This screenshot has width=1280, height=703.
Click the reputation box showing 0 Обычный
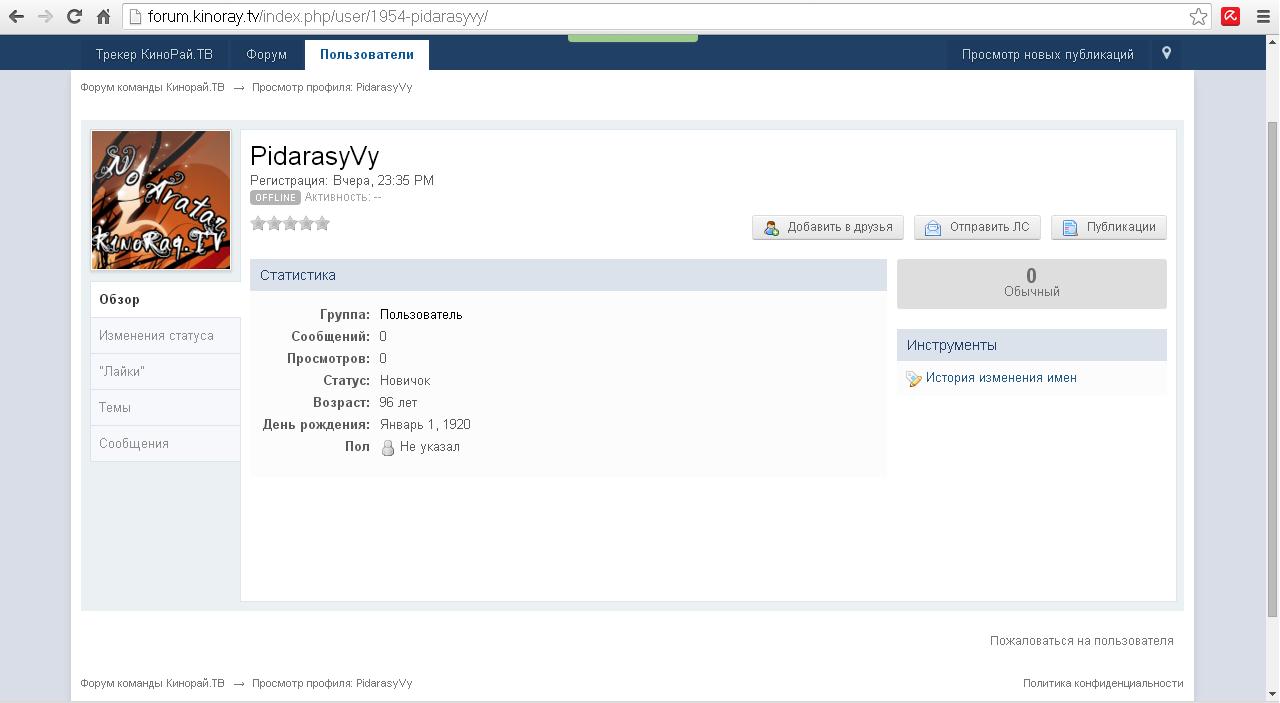point(1031,284)
